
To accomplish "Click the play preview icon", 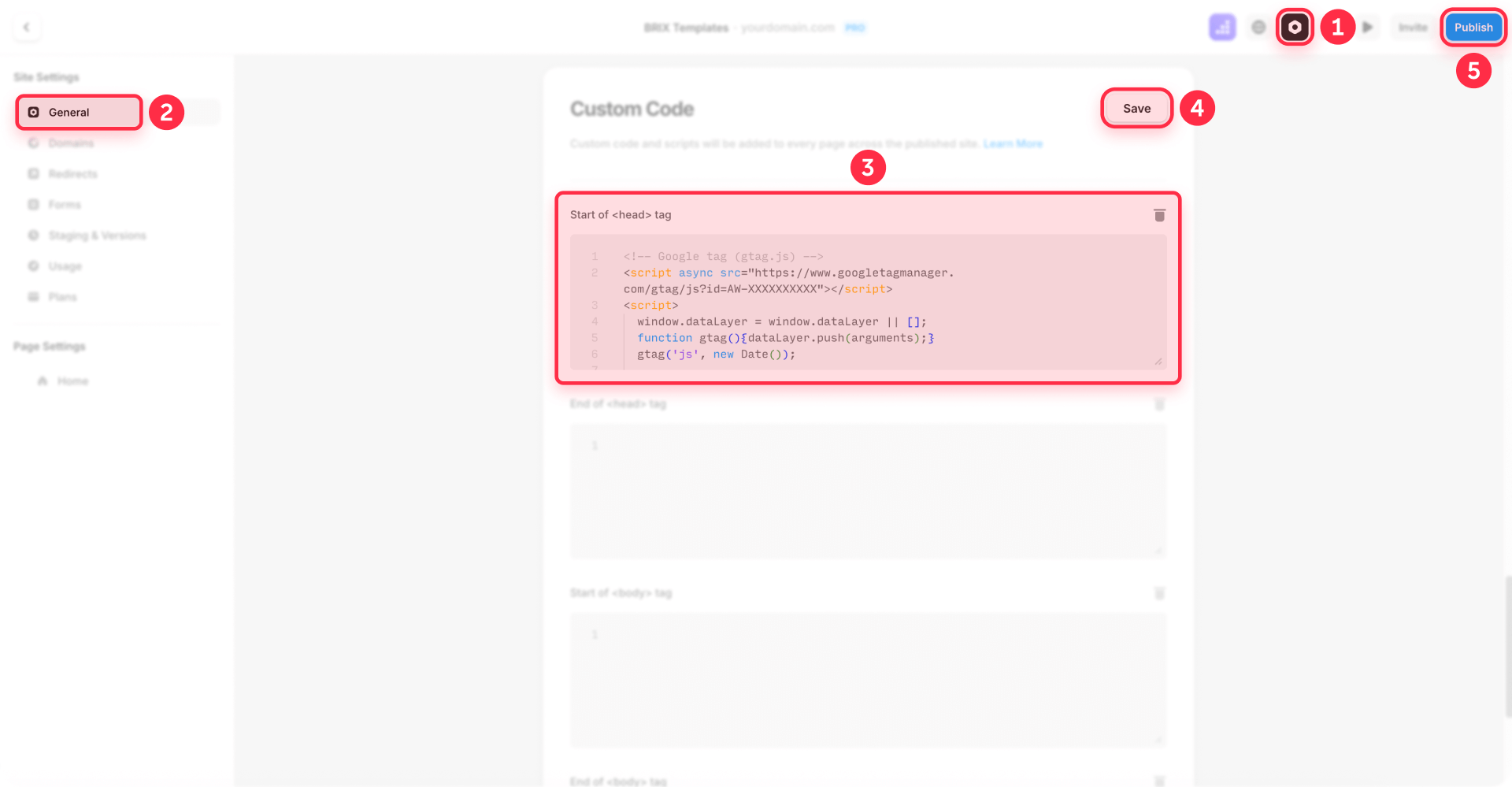I will coord(1368,28).
